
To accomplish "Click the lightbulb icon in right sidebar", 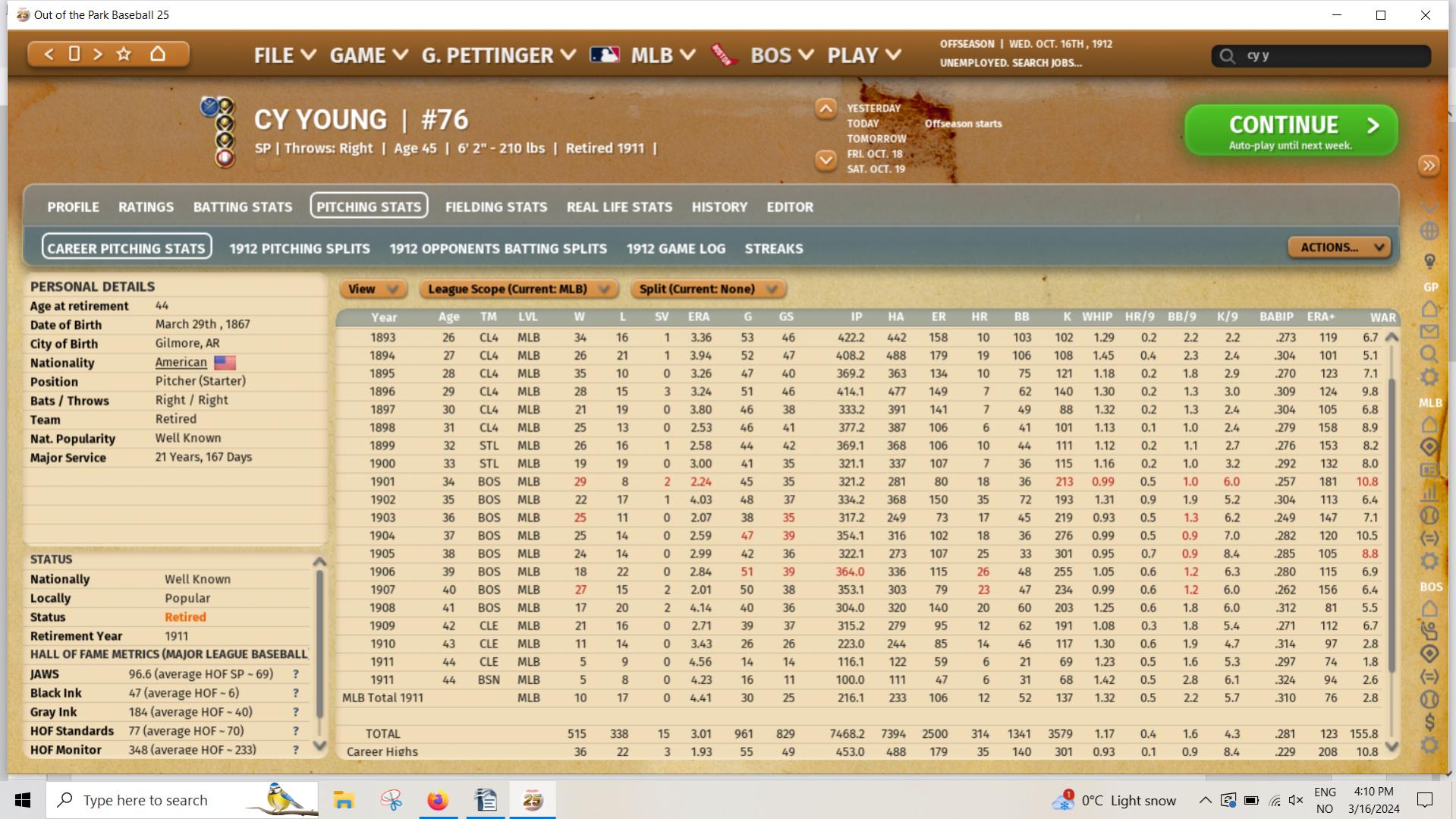I will pyautogui.click(x=1429, y=261).
